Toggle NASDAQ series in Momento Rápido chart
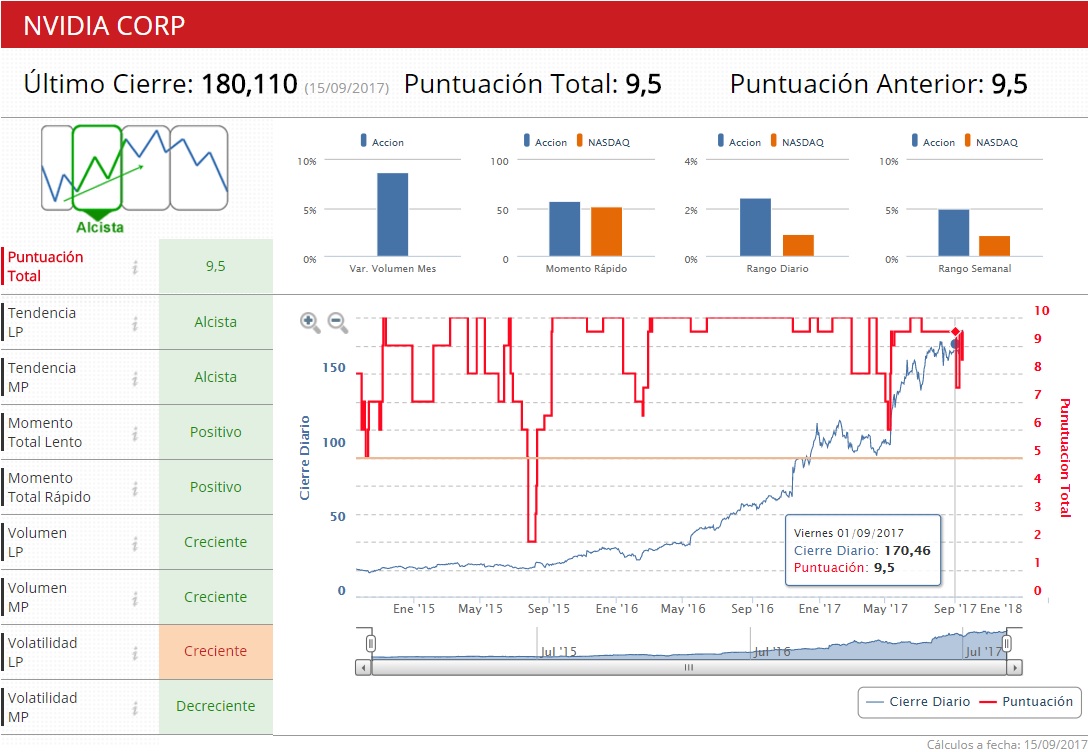 [603, 142]
